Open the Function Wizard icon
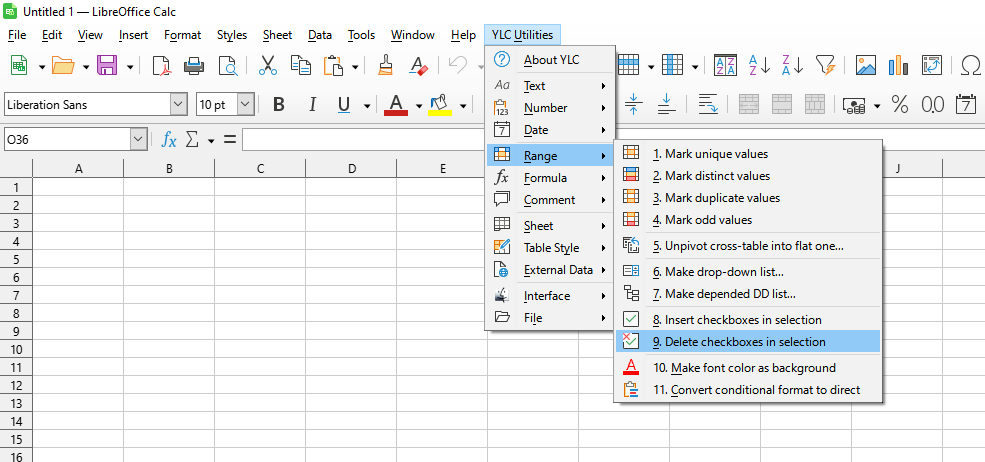The image size is (985, 462). [169, 139]
